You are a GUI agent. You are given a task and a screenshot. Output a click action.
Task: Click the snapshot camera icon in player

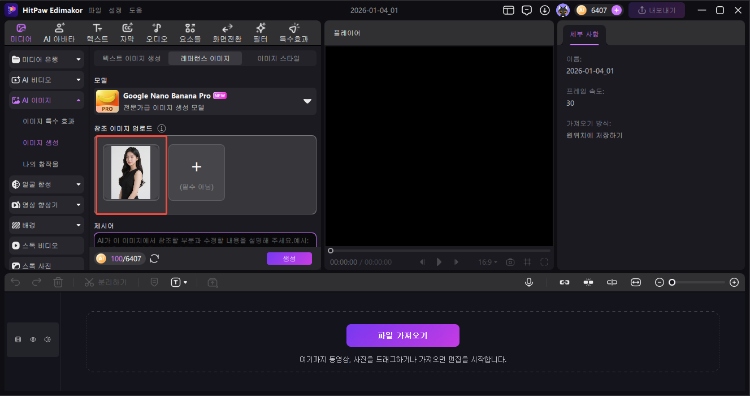tap(510, 262)
